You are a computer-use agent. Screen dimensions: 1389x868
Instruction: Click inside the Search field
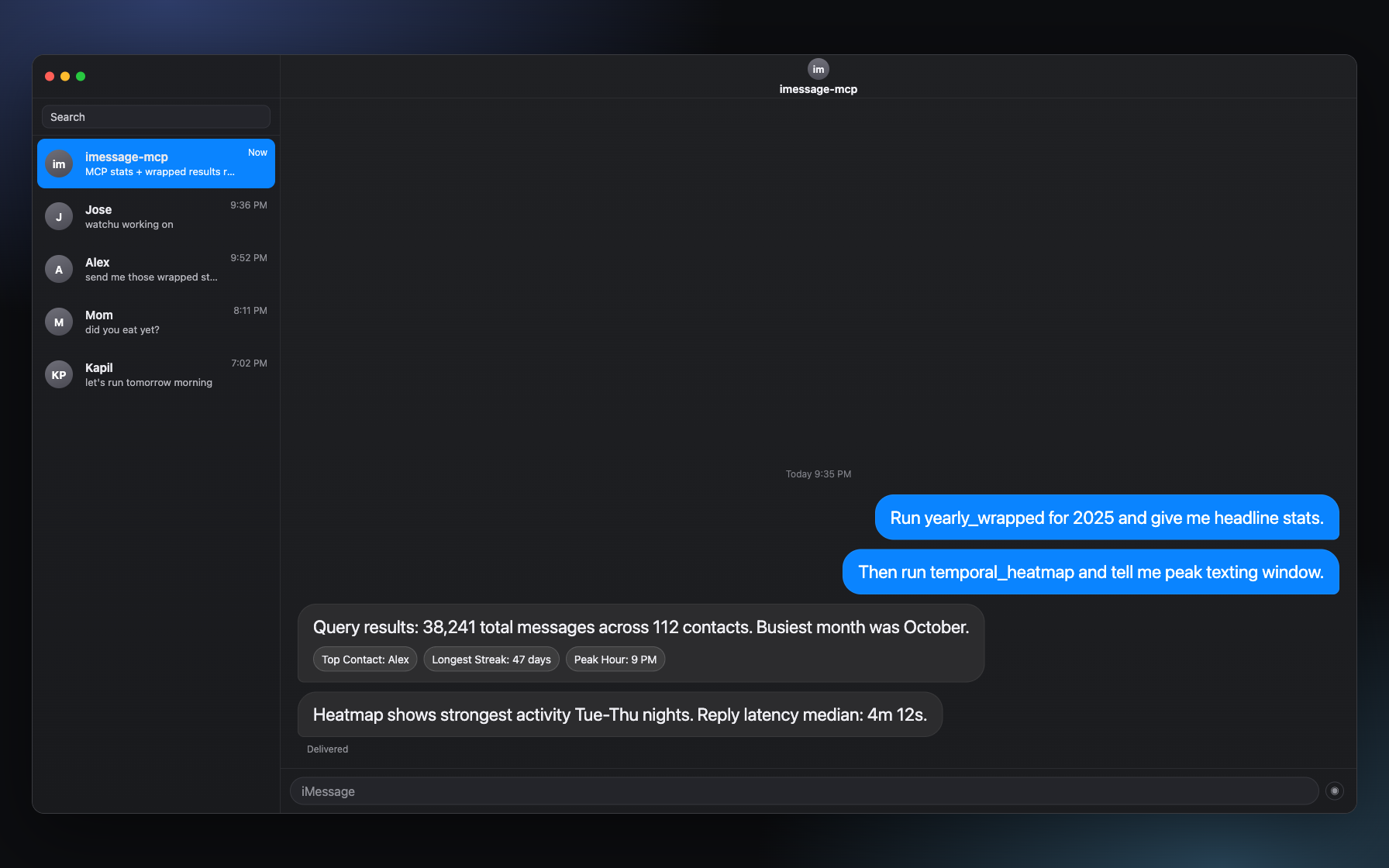click(155, 116)
